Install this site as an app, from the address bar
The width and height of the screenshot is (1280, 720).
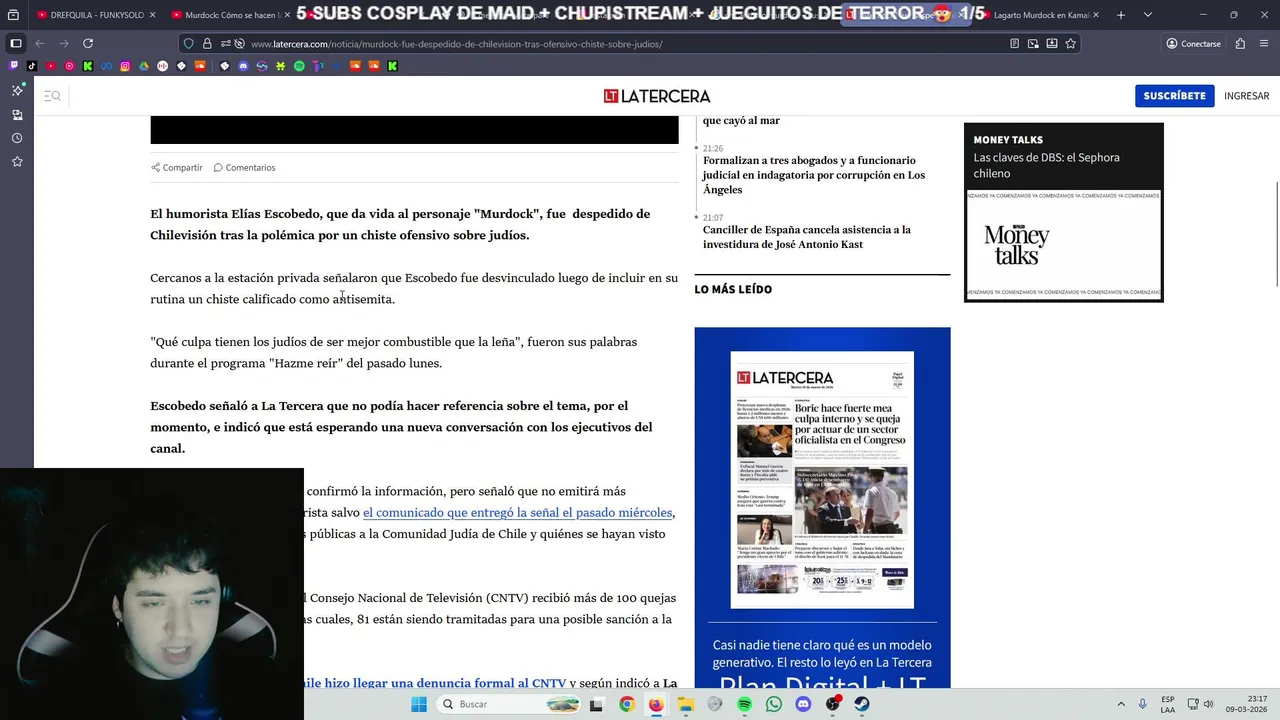coord(1052,44)
